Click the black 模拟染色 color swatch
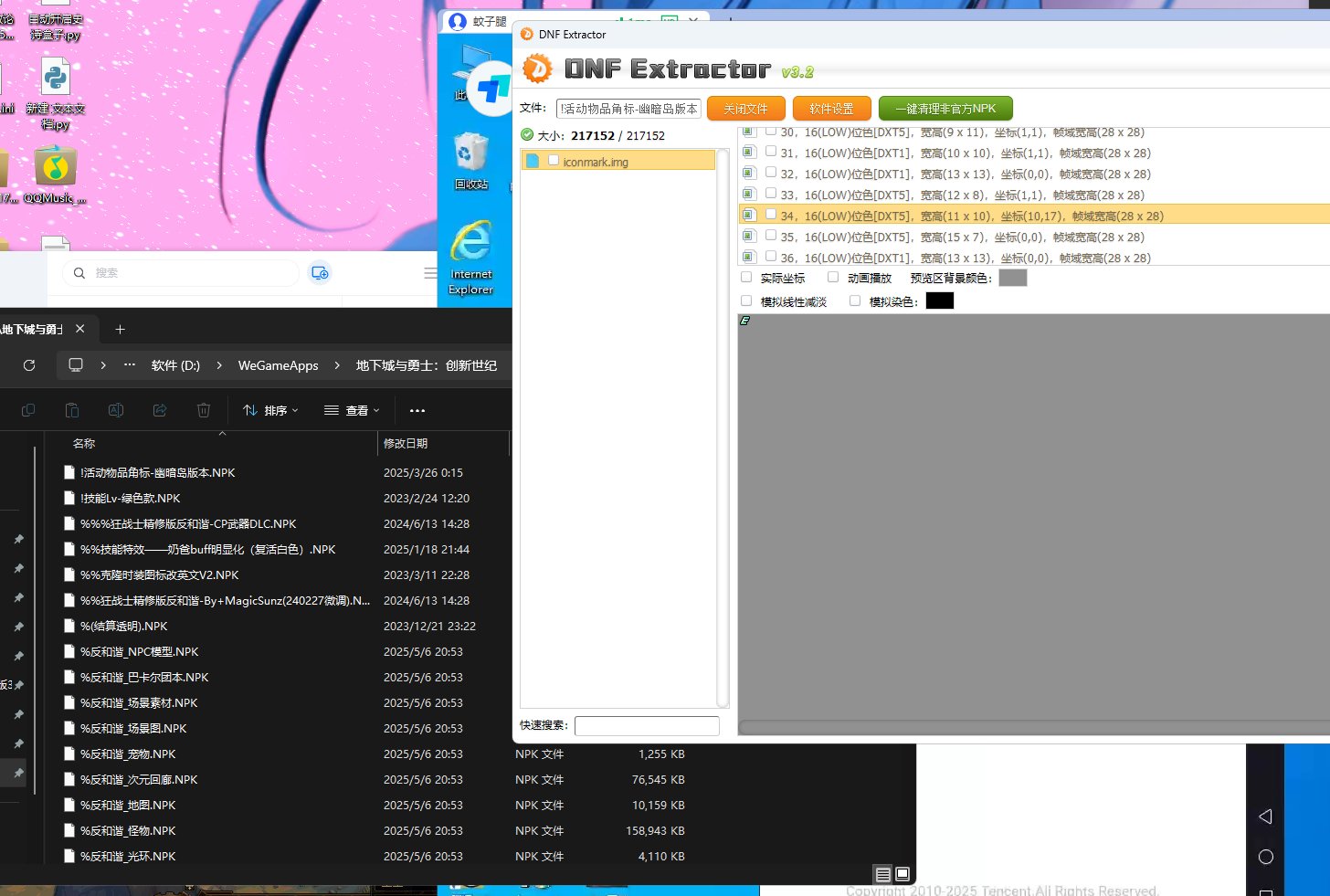 pos(940,301)
